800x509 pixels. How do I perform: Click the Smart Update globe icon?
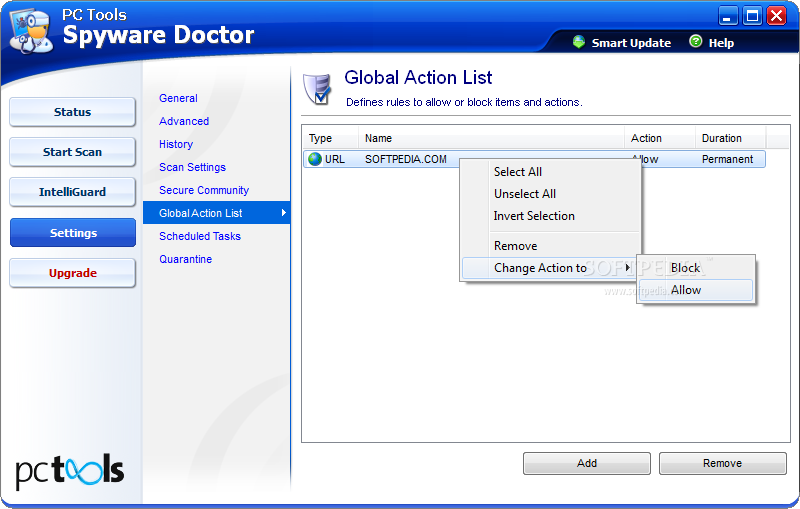(579, 42)
